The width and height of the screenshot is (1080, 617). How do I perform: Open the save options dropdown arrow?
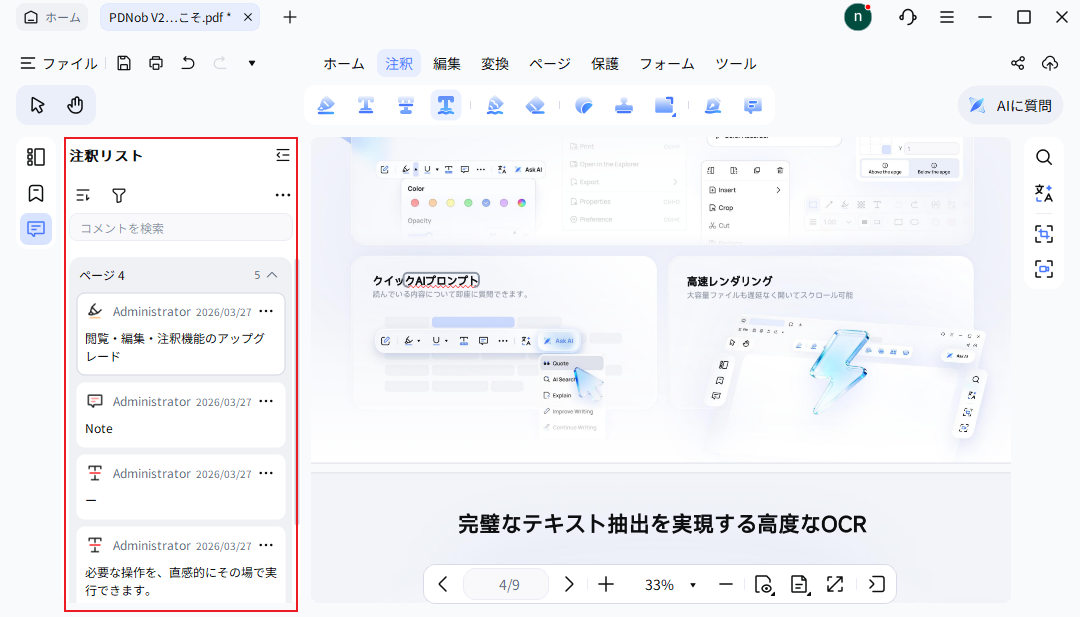(251, 63)
